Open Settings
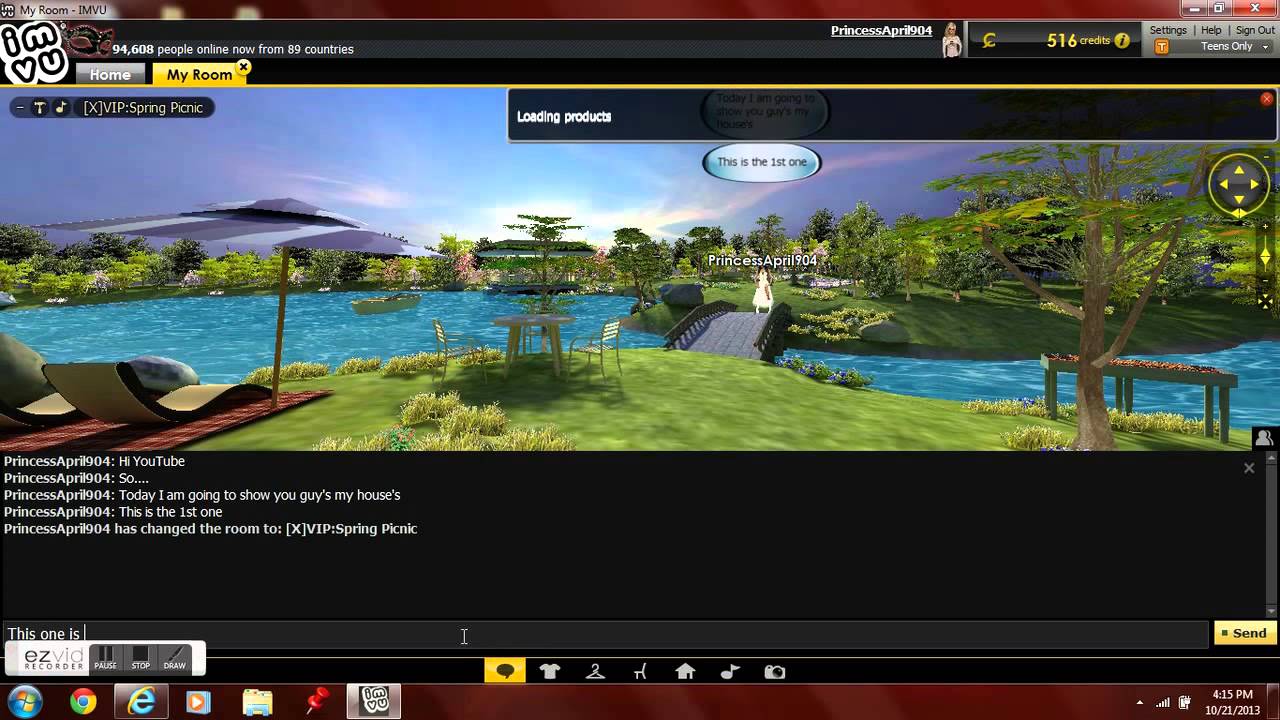The height and width of the screenshot is (720, 1280). [1168, 30]
